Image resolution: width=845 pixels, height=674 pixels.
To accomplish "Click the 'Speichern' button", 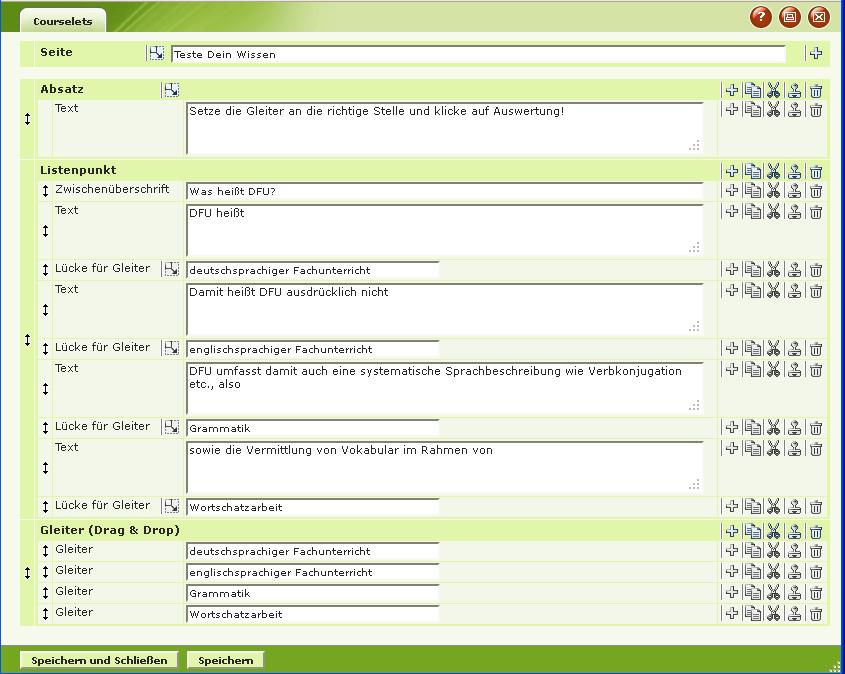I will [225, 661].
